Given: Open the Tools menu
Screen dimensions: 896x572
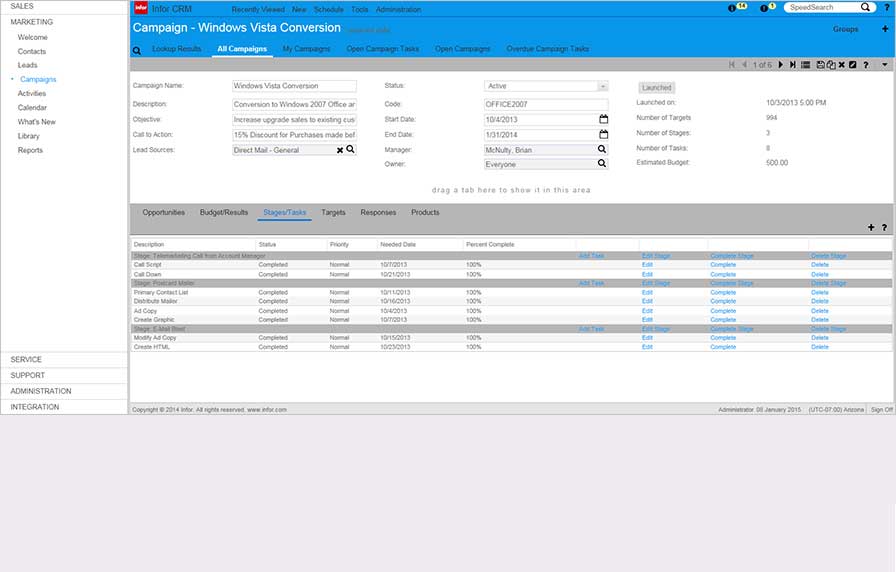Looking at the screenshot, I should 359,9.
